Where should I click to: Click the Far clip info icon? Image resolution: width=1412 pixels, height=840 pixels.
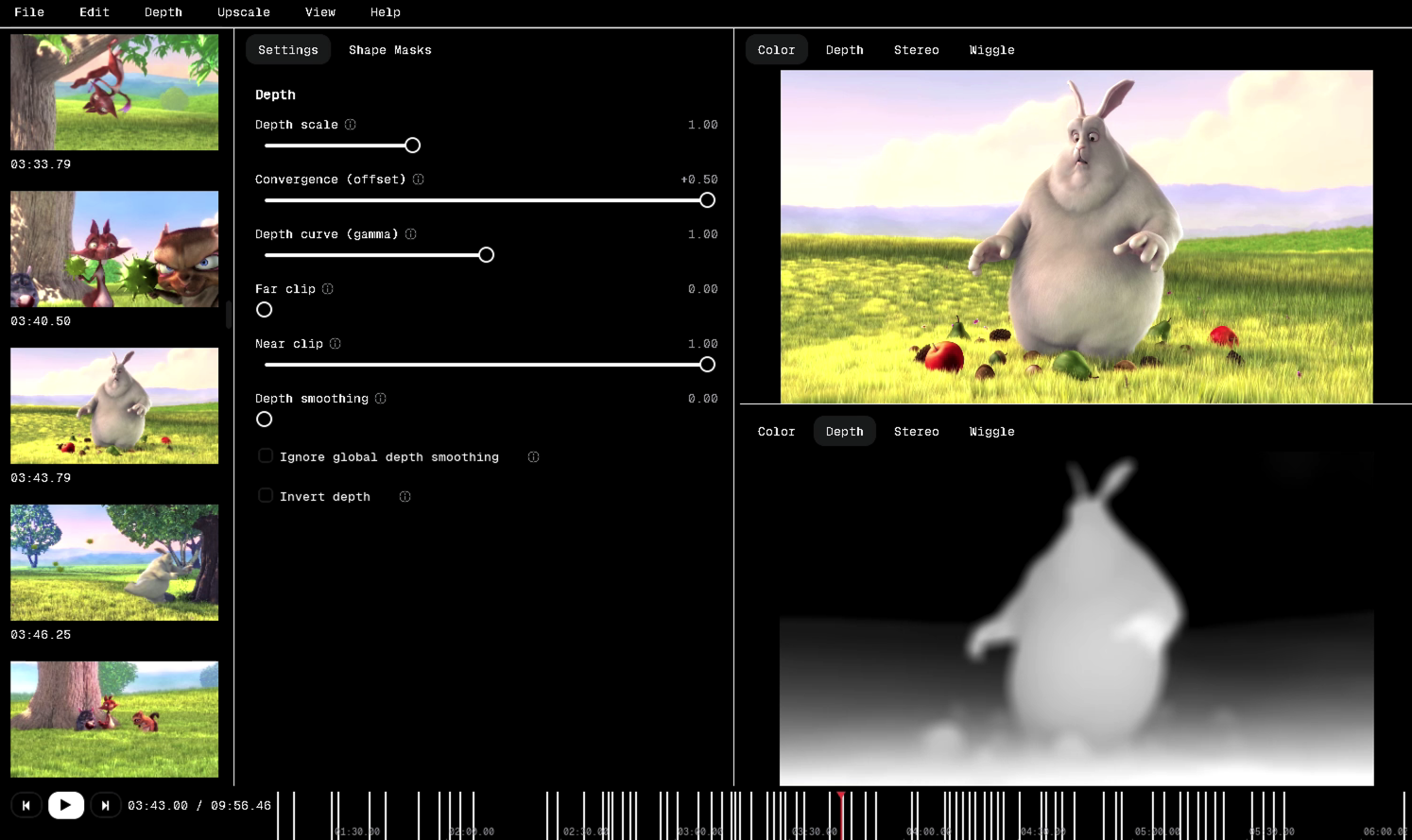(x=328, y=289)
